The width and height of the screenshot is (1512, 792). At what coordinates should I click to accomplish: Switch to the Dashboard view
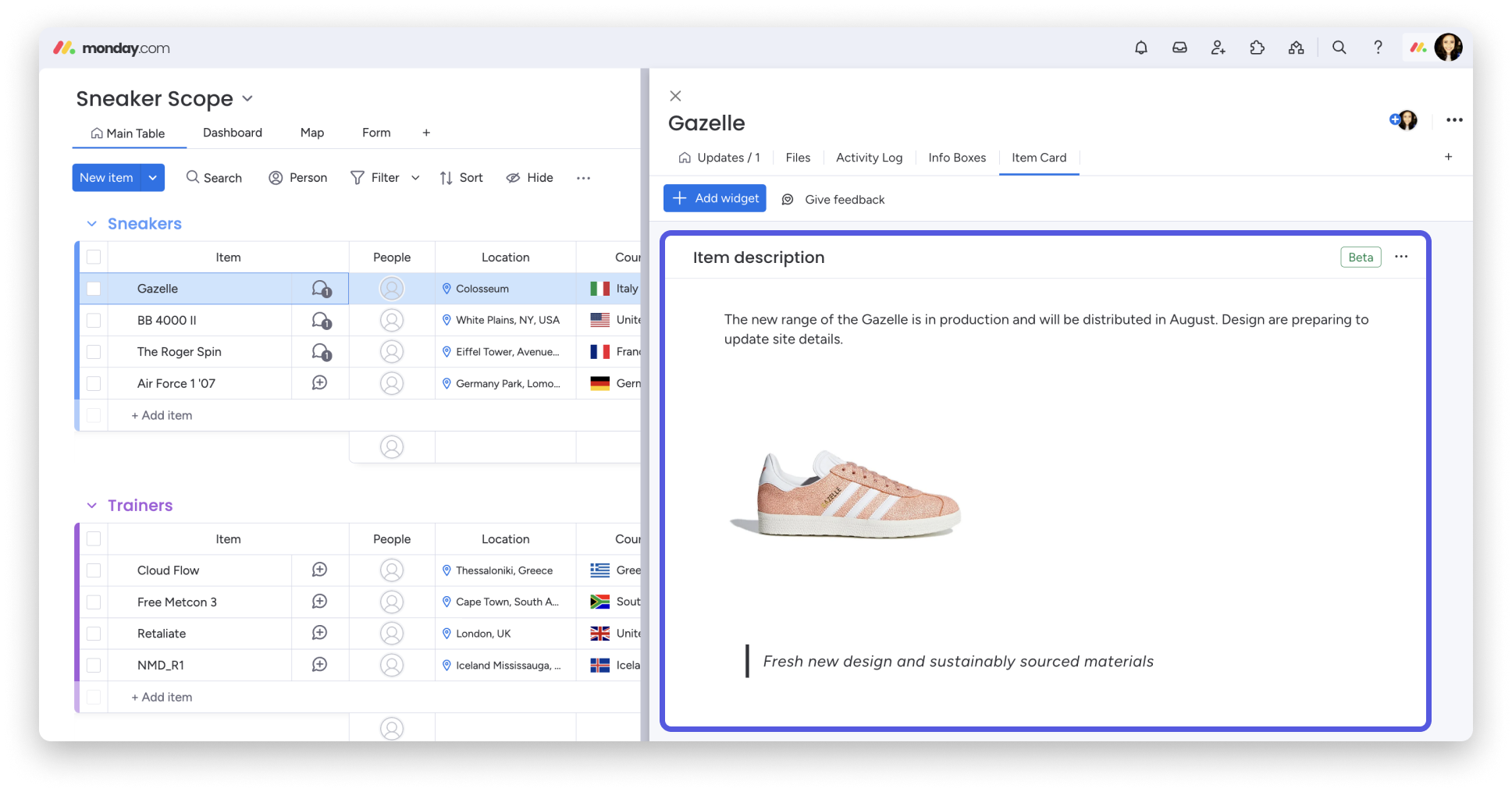[x=233, y=133]
